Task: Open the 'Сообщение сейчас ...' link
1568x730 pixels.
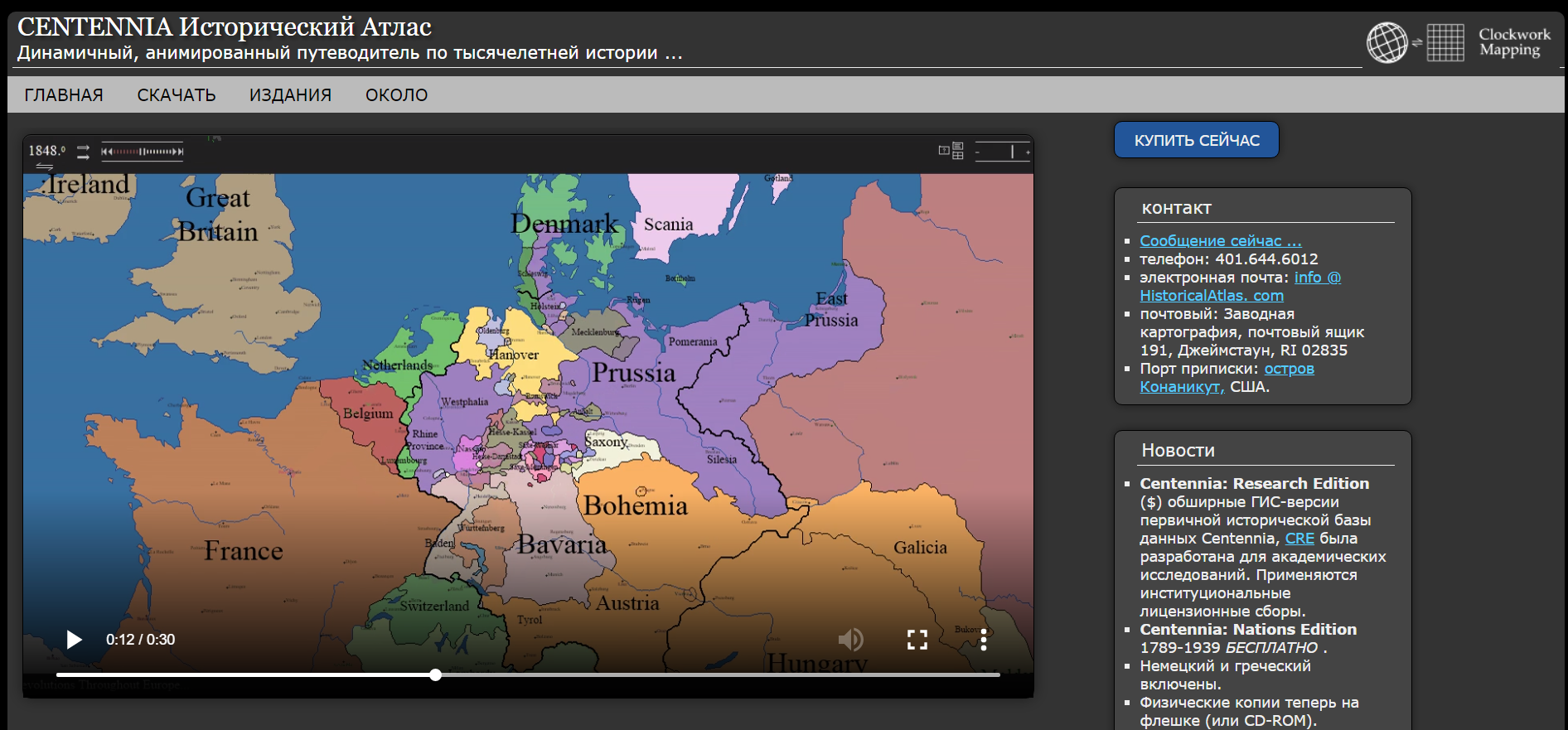Action: click(x=1221, y=241)
